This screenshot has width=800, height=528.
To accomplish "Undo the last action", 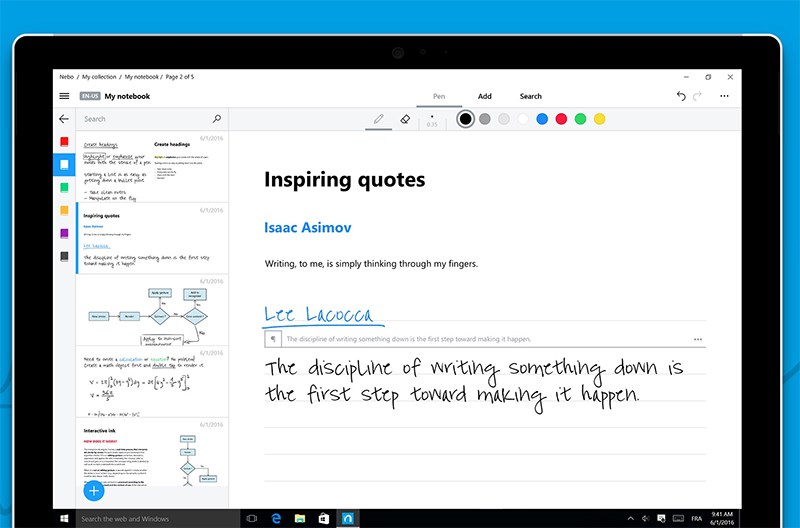I will tap(681, 96).
